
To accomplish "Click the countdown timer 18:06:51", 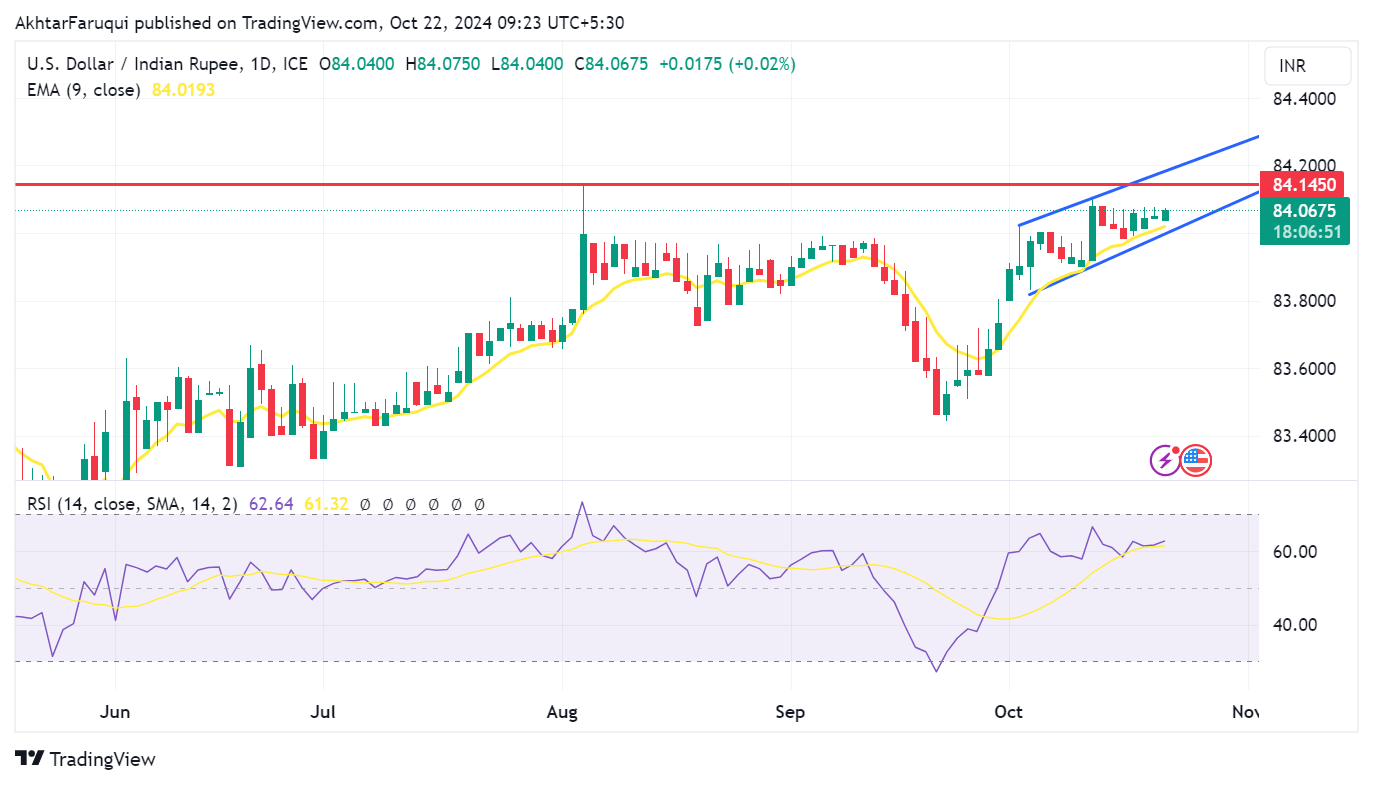I will pyautogui.click(x=1305, y=232).
